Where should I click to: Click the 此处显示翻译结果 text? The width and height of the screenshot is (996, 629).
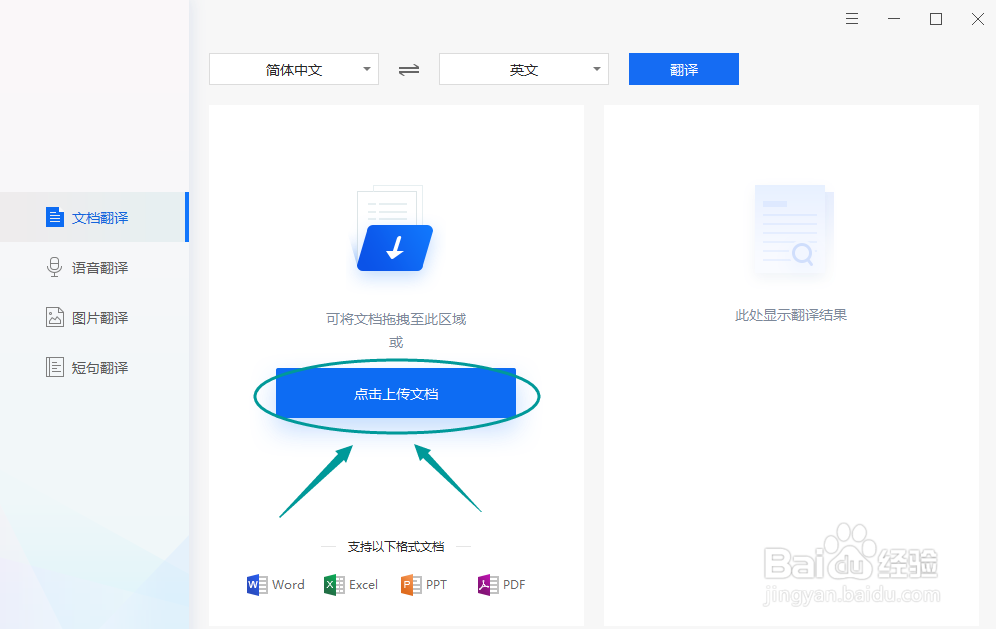[791, 315]
